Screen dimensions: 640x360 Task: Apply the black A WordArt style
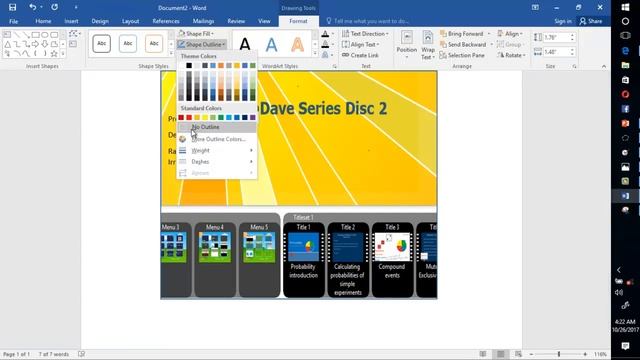tap(245, 44)
